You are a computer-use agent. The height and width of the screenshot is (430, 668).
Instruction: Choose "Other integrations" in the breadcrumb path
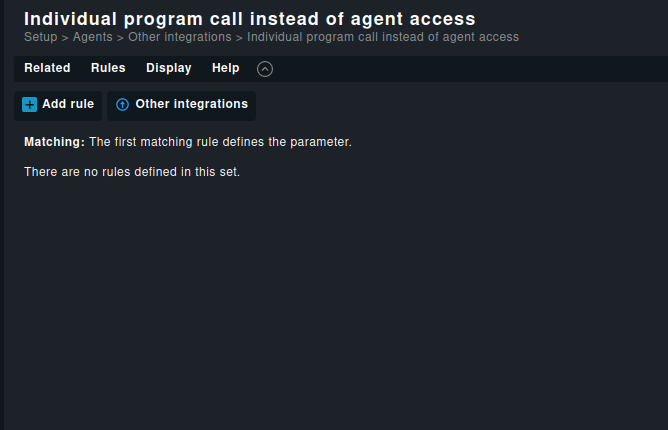pos(179,37)
